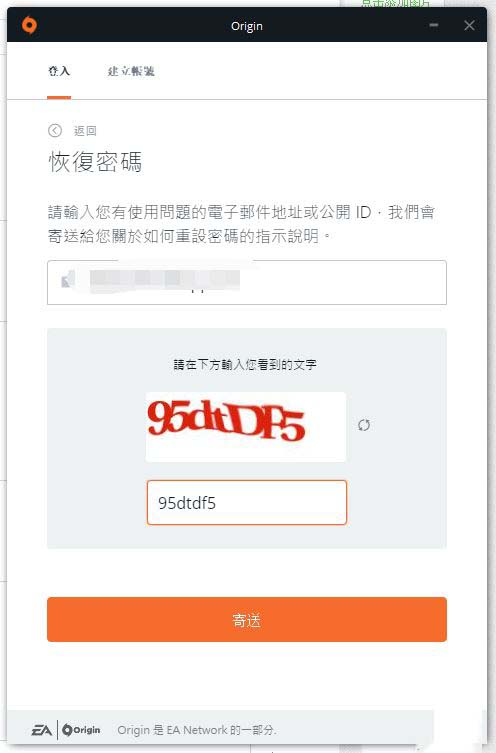
Task: Click the Origin logo in the footer
Action: (81, 730)
